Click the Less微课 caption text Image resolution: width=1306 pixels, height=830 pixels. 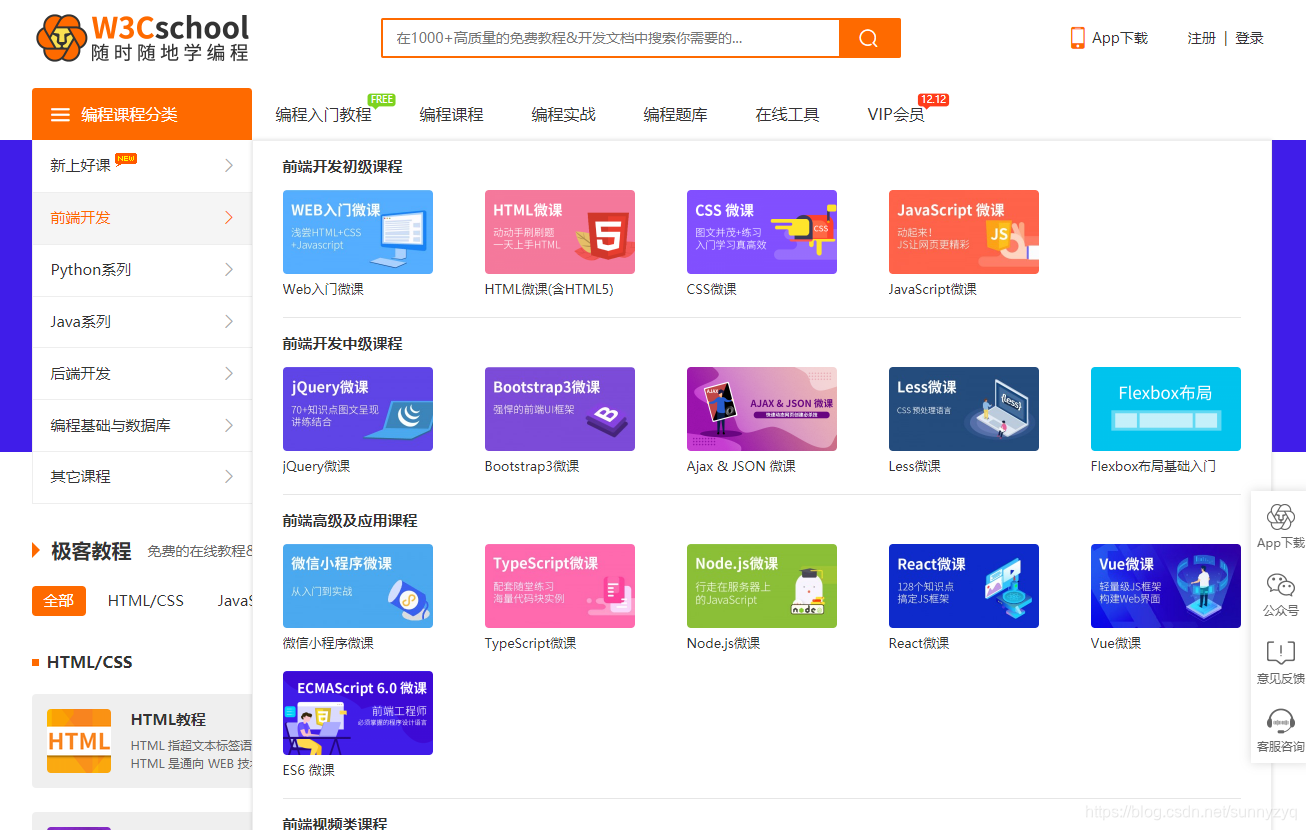915,466
